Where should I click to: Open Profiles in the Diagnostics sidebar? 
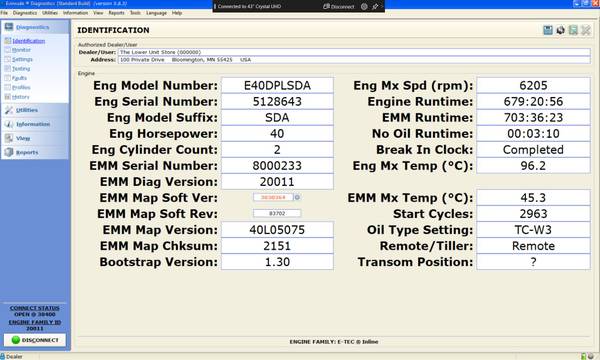click(x=21, y=88)
